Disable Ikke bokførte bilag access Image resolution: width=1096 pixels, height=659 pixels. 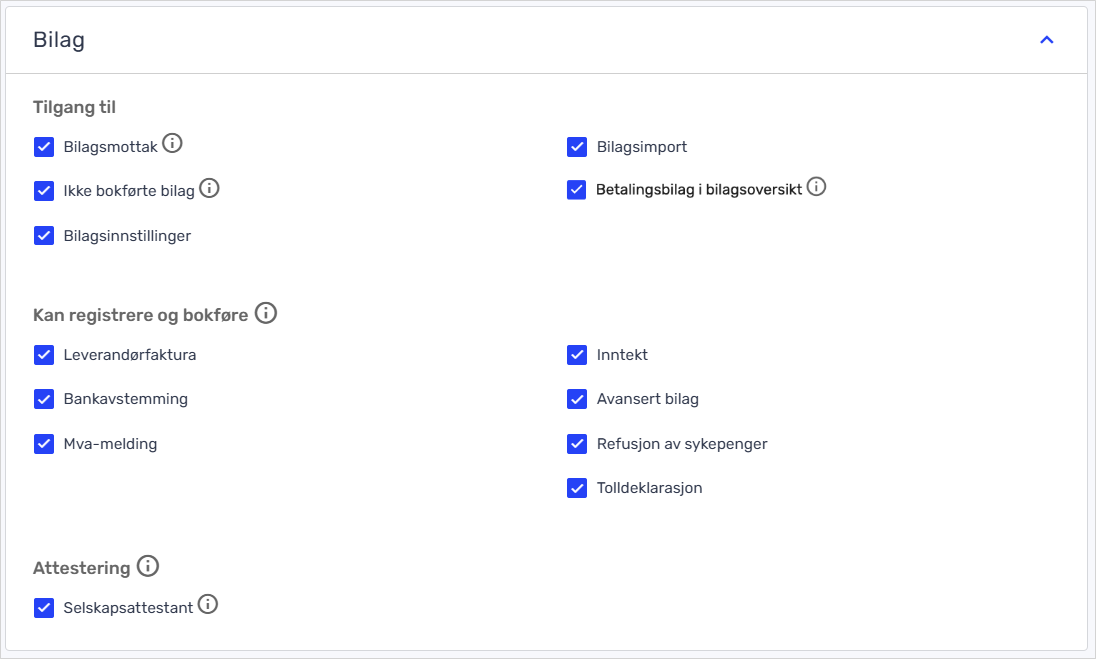pos(44,190)
